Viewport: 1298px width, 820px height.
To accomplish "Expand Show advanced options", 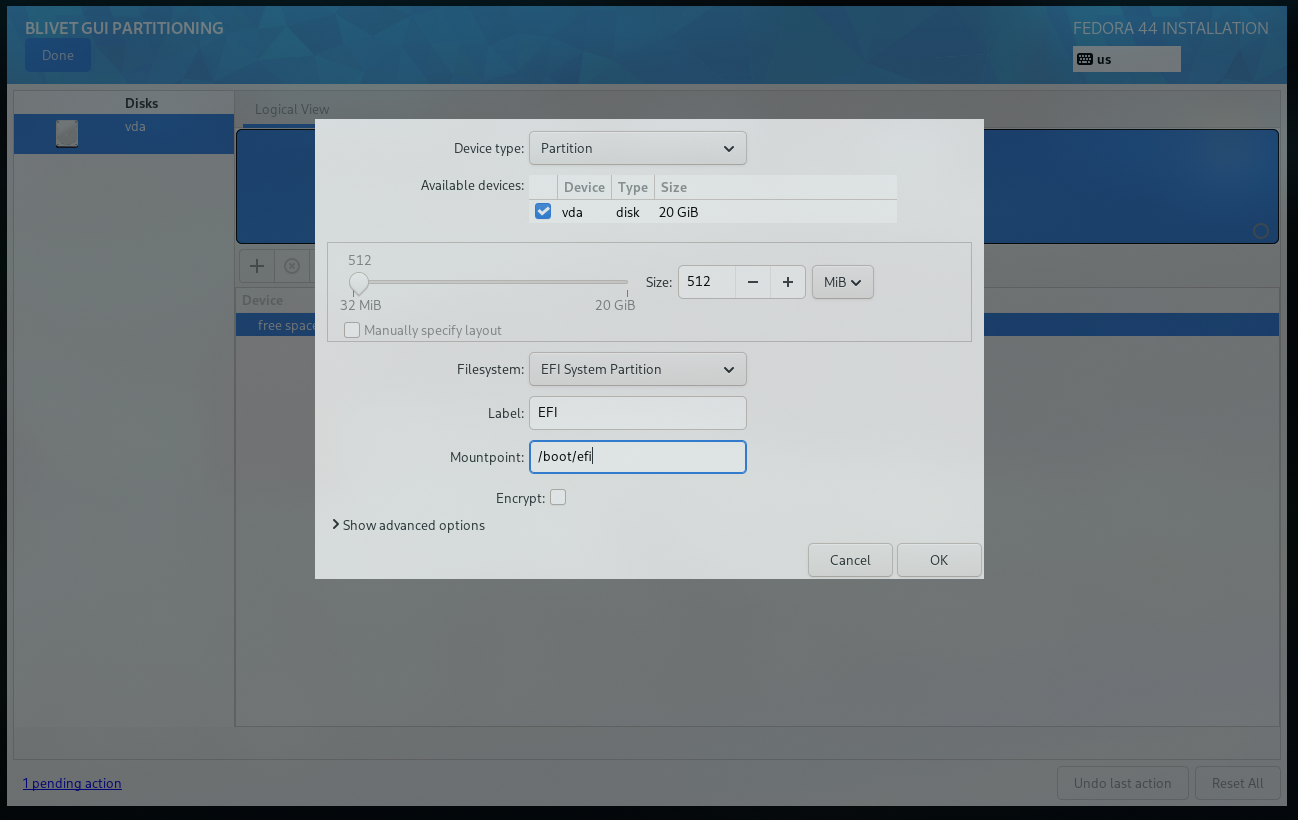I will [408, 525].
